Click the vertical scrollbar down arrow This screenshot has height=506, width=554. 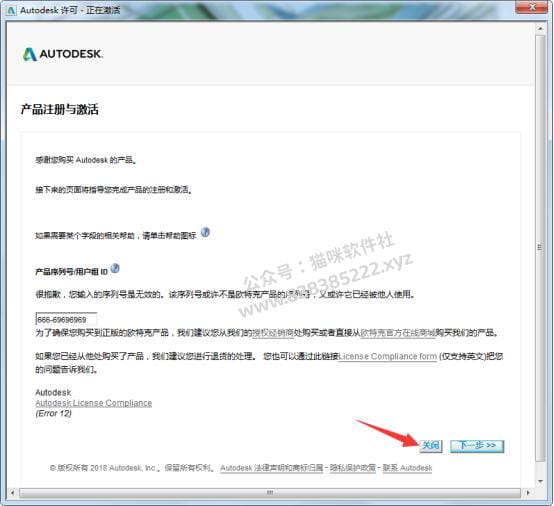pyautogui.click(x=540, y=481)
